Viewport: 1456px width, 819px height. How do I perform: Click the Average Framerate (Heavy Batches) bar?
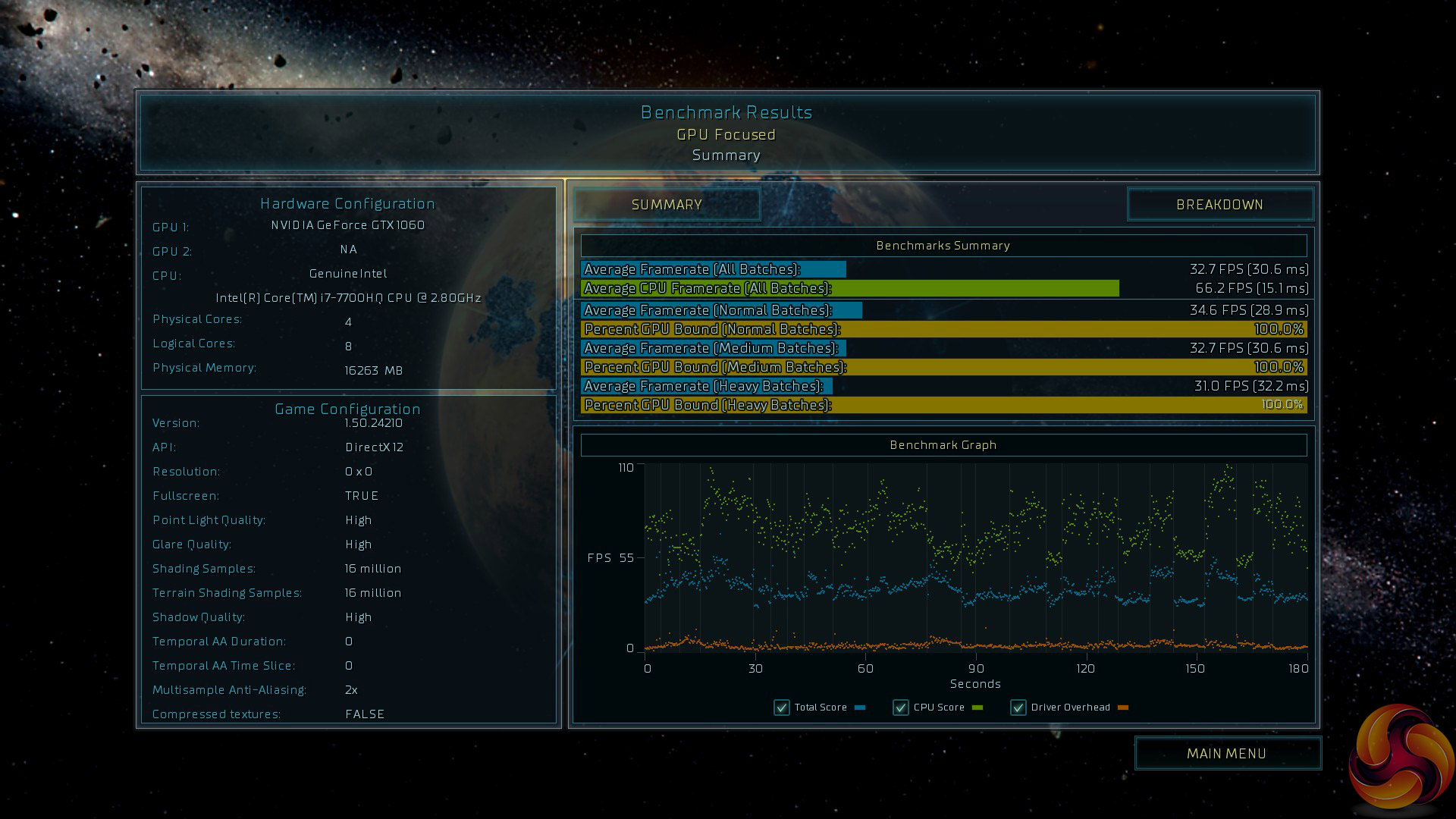coord(707,386)
